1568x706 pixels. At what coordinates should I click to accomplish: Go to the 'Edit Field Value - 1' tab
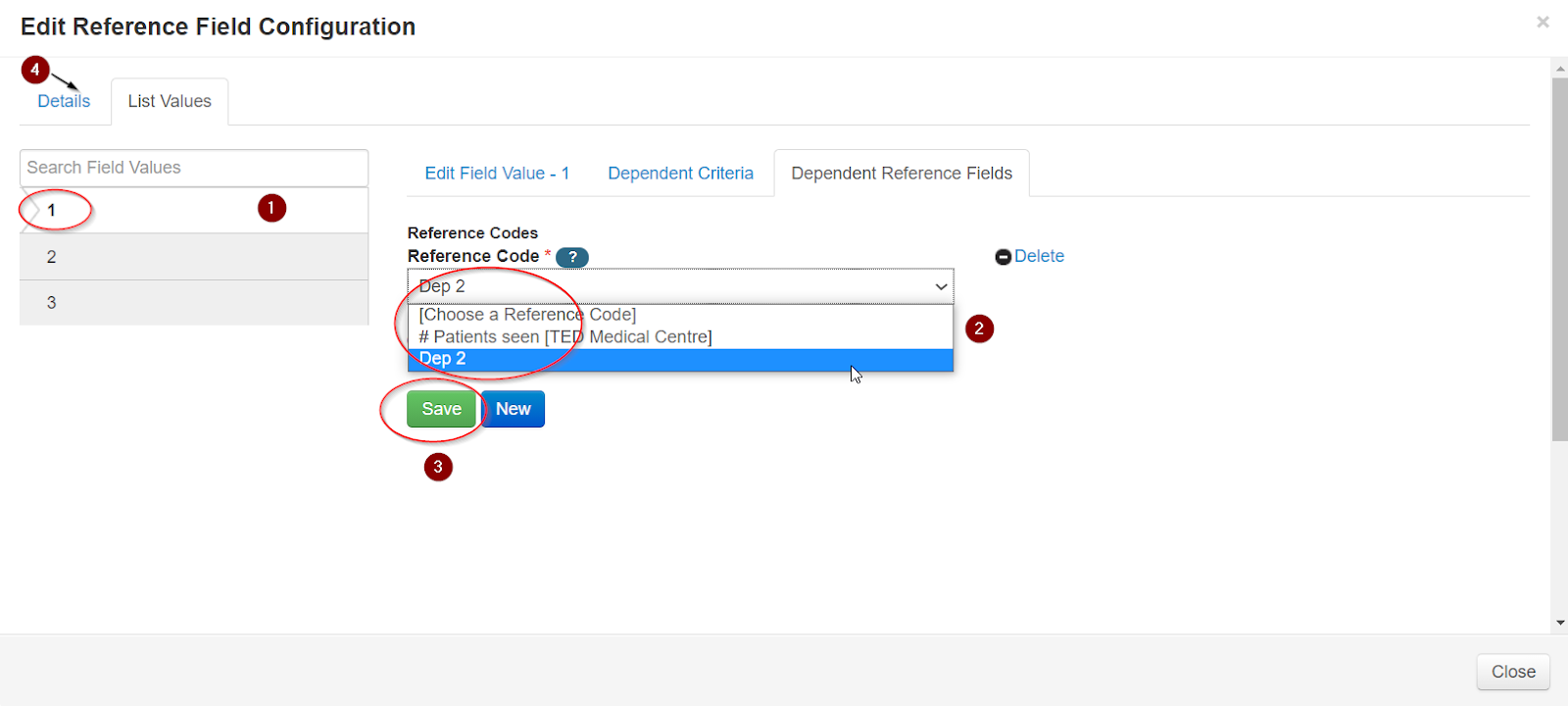tap(497, 174)
